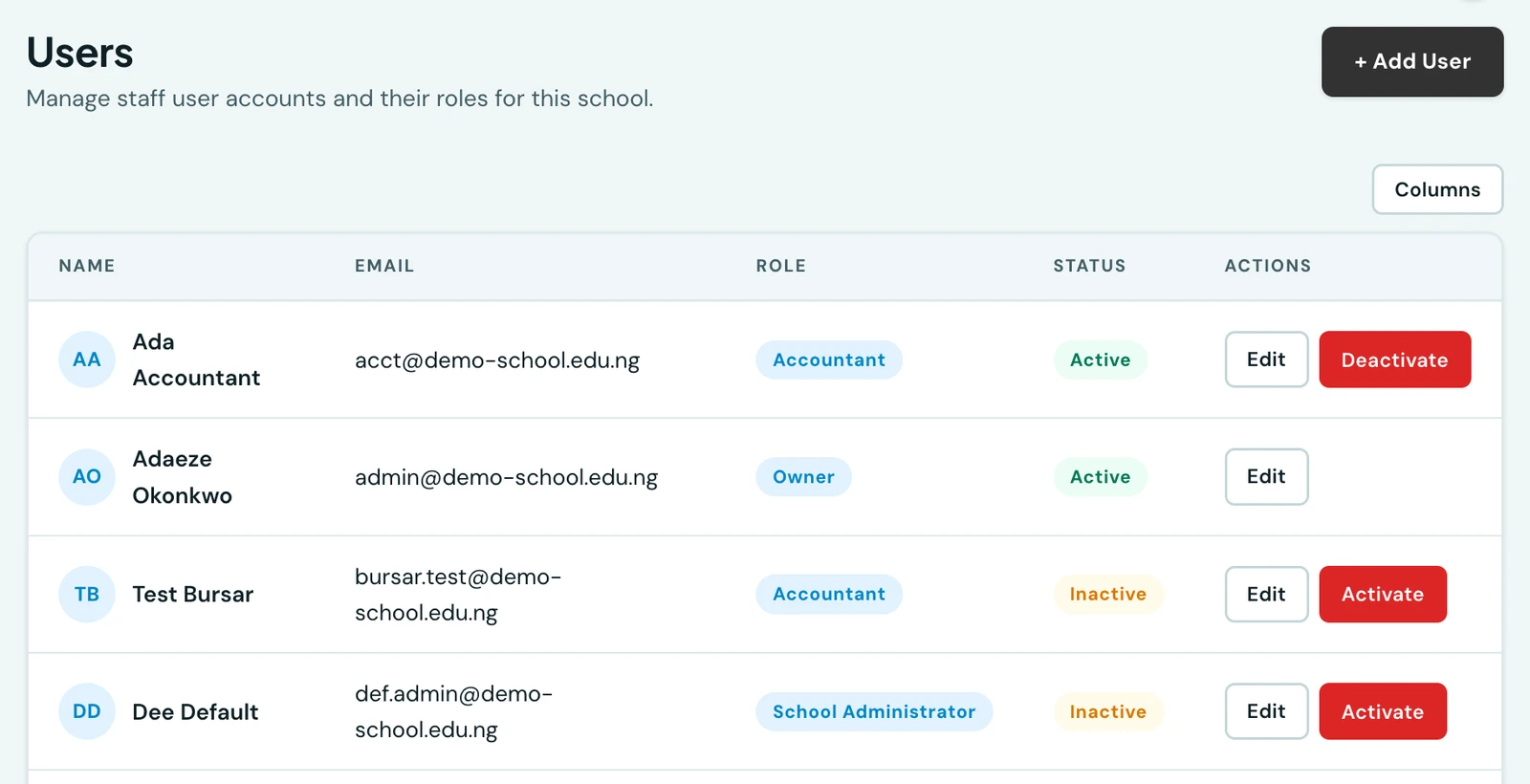Click the 'Manage staff user accounts' description text
Screen dimensions: 1530x784
click(x=339, y=98)
